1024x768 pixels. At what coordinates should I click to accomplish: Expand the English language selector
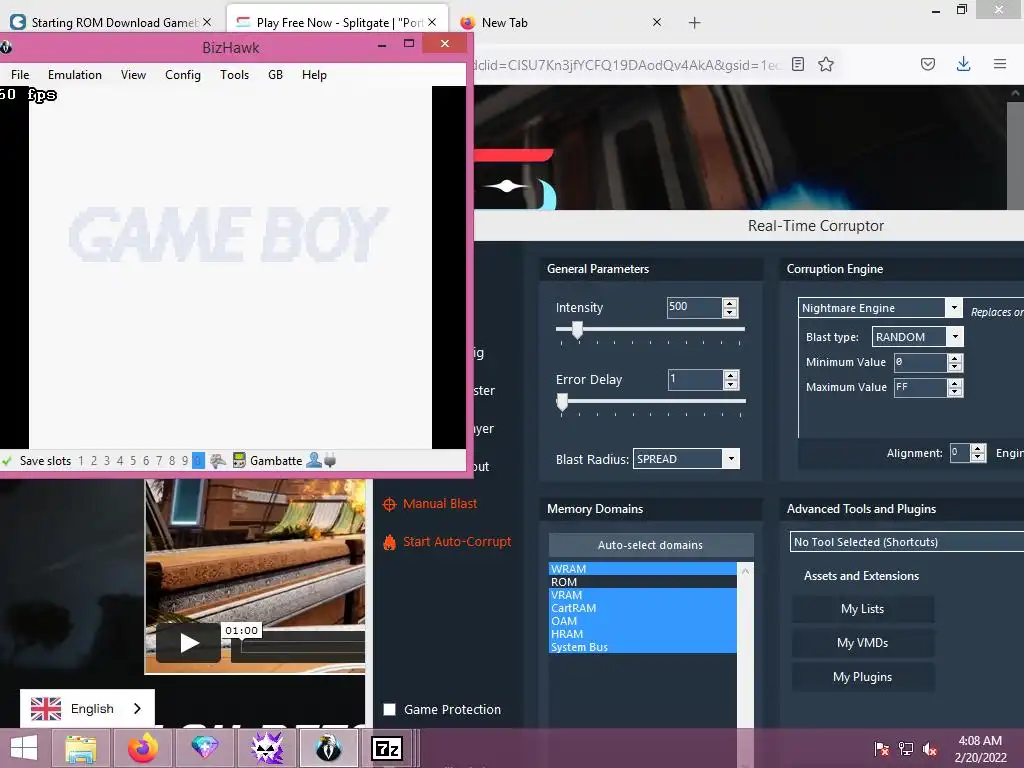click(x=88, y=709)
